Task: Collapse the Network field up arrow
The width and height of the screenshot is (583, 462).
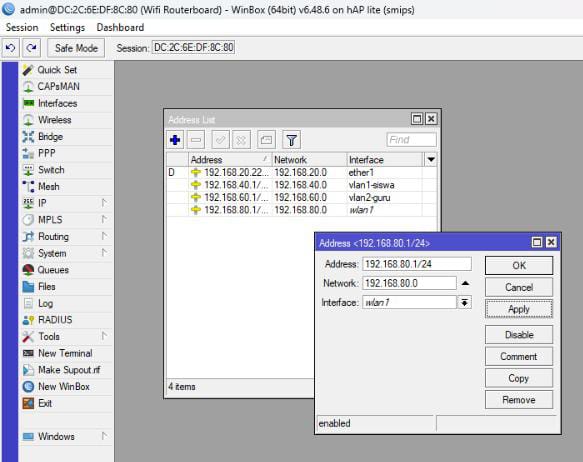Action: [465, 283]
